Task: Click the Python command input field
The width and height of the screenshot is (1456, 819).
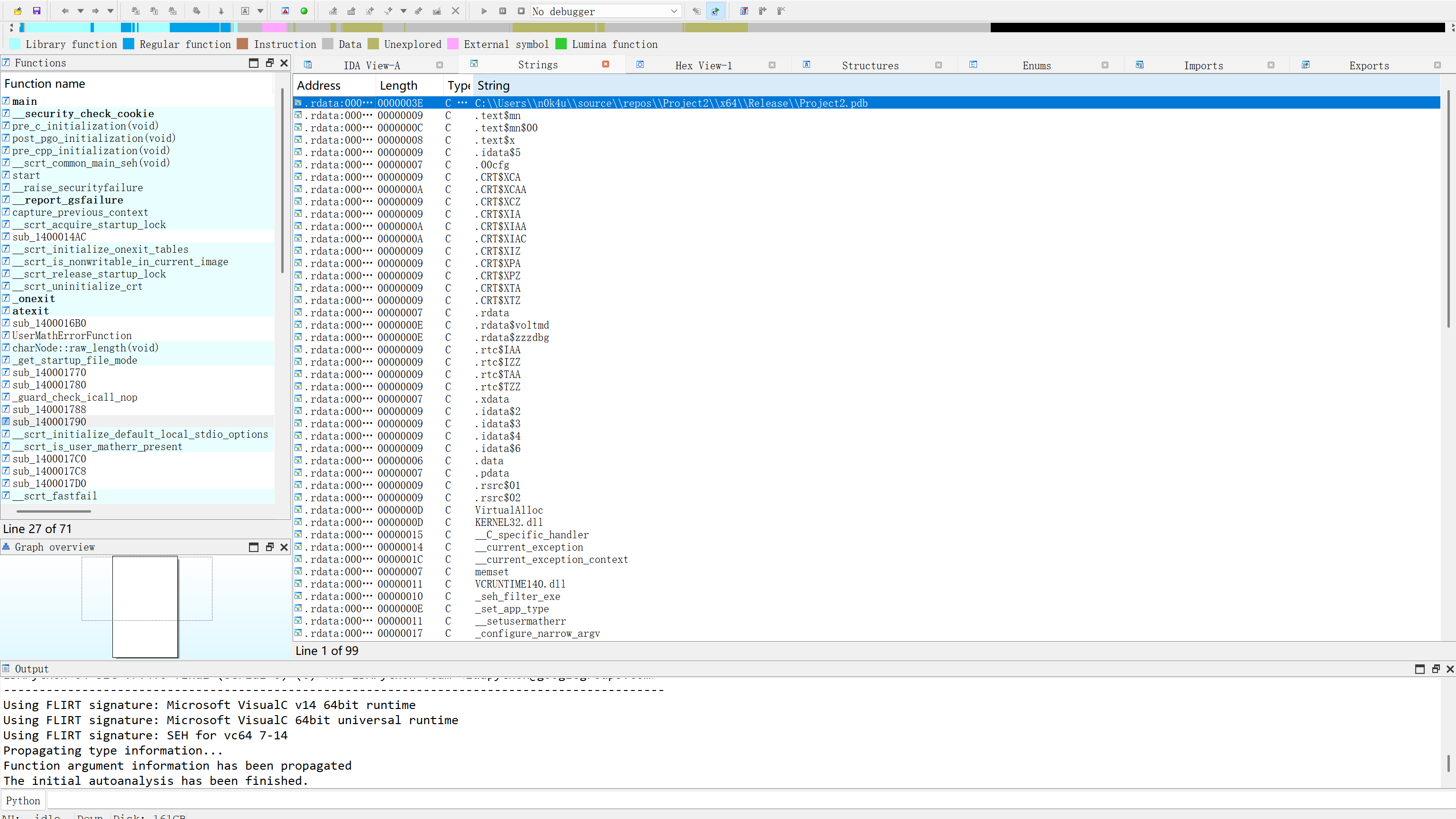Action: (751, 801)
